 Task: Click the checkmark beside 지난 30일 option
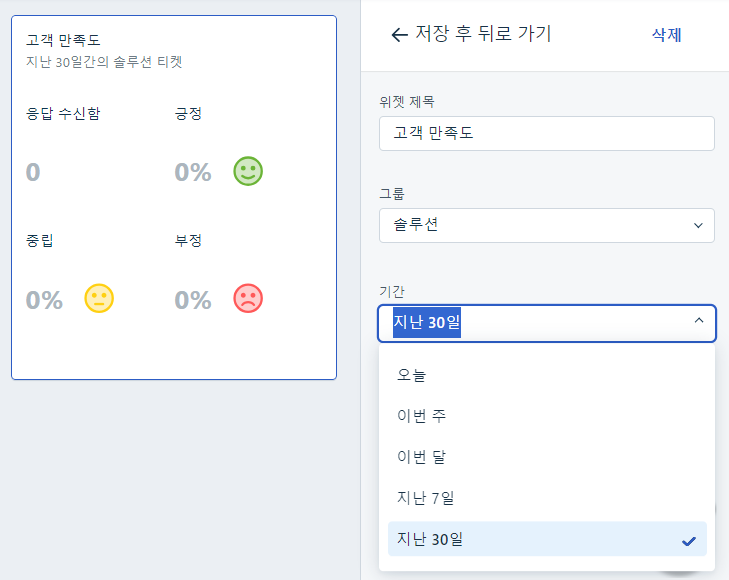pyautogui.click(x=689, y=541)
